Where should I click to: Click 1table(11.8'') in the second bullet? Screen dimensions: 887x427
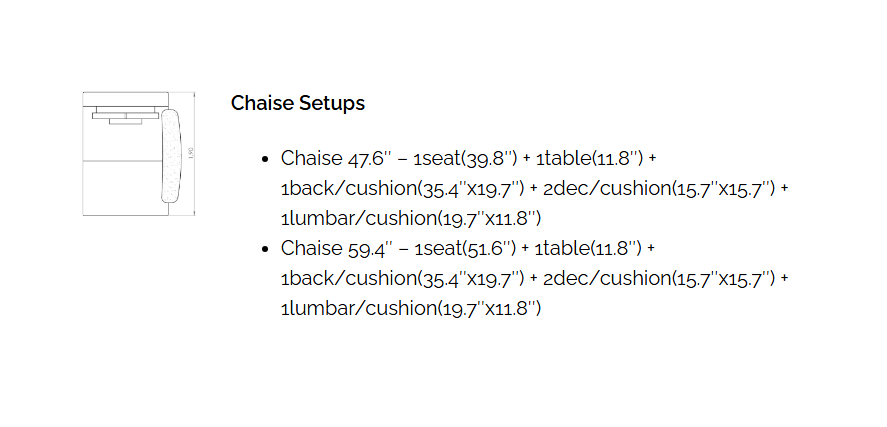tap(588, 248)
